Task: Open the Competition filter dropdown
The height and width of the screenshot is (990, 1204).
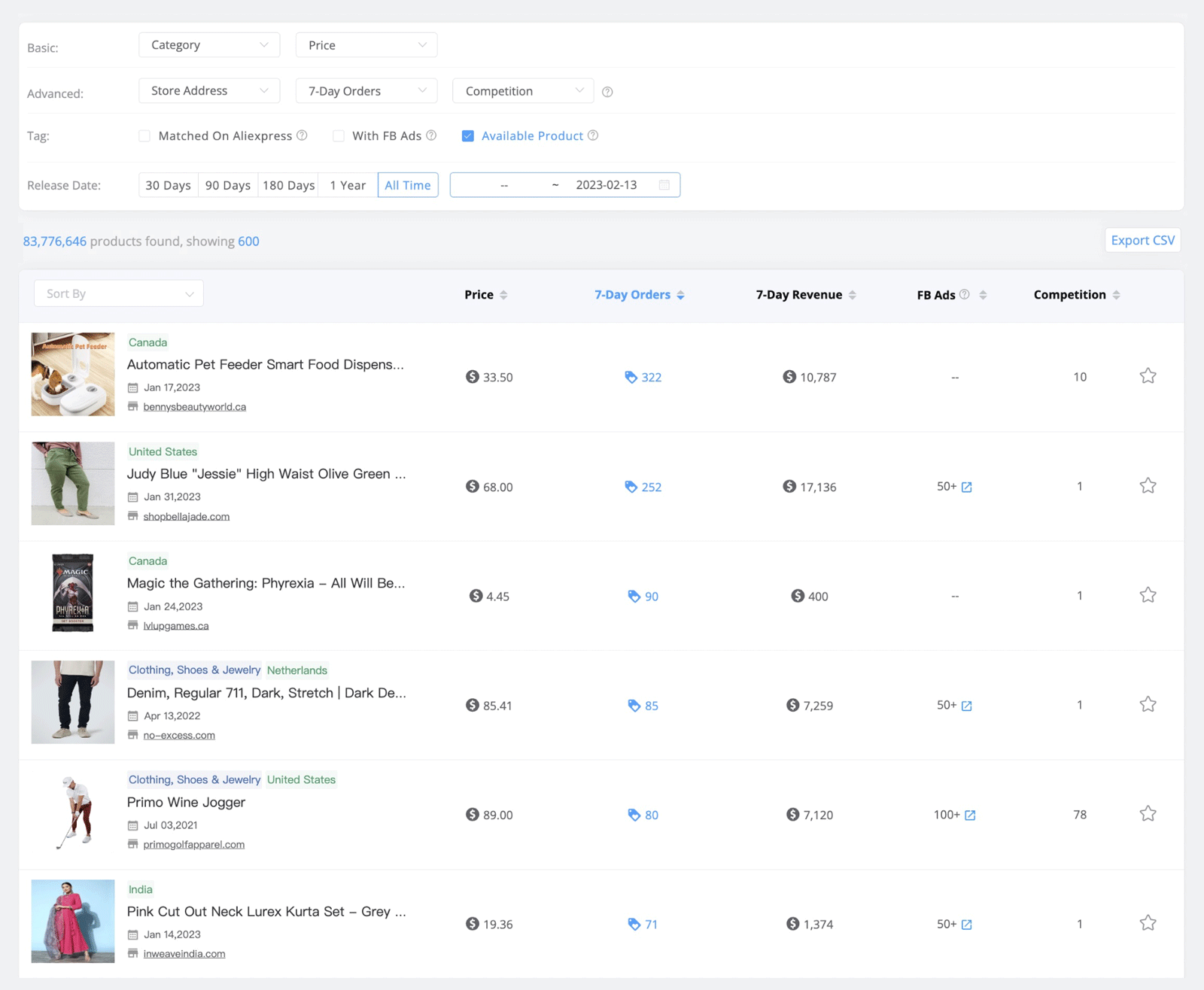Action: 523,91
